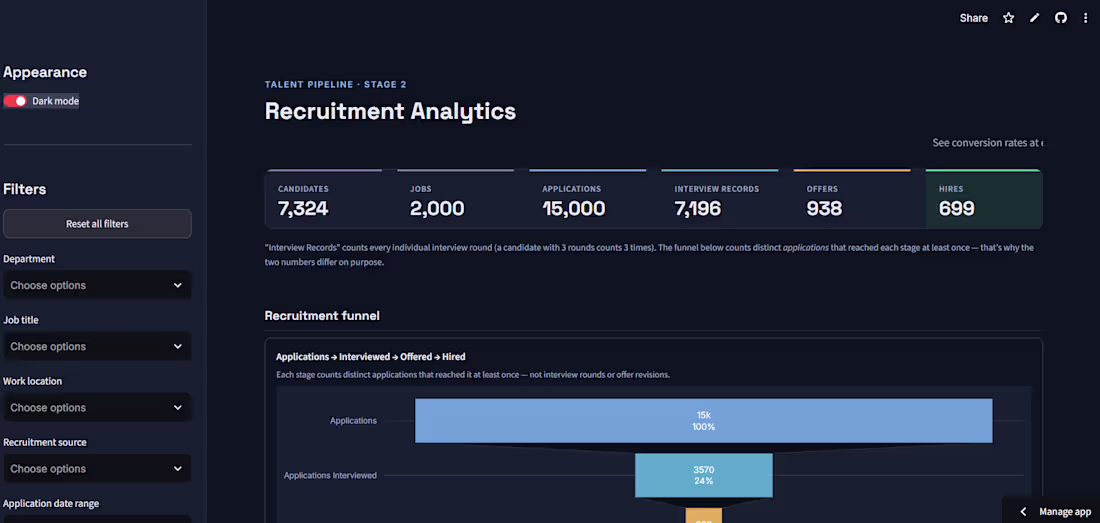Click the Recruitment Analytics page title
Screen dimensions: 1100x523
[x=390, y=111]
